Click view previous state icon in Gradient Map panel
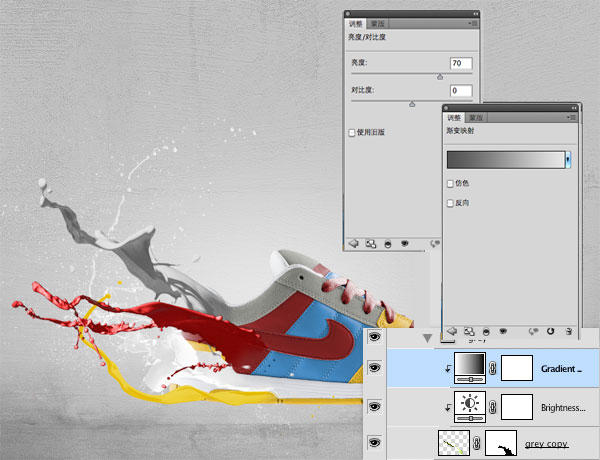 pyautogui.click(x=533, y=331)
